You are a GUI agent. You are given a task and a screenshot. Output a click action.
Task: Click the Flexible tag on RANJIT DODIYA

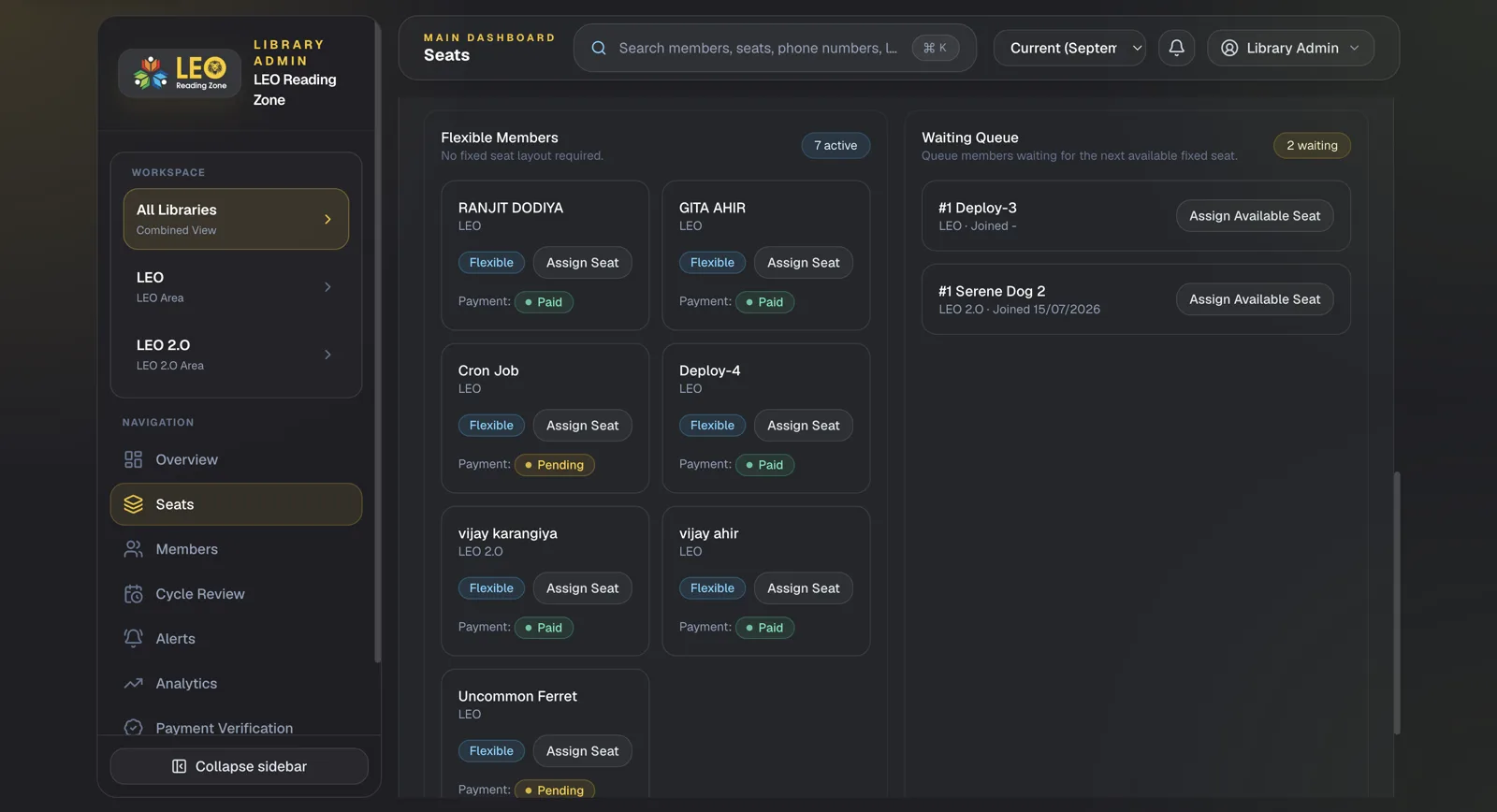491,263
